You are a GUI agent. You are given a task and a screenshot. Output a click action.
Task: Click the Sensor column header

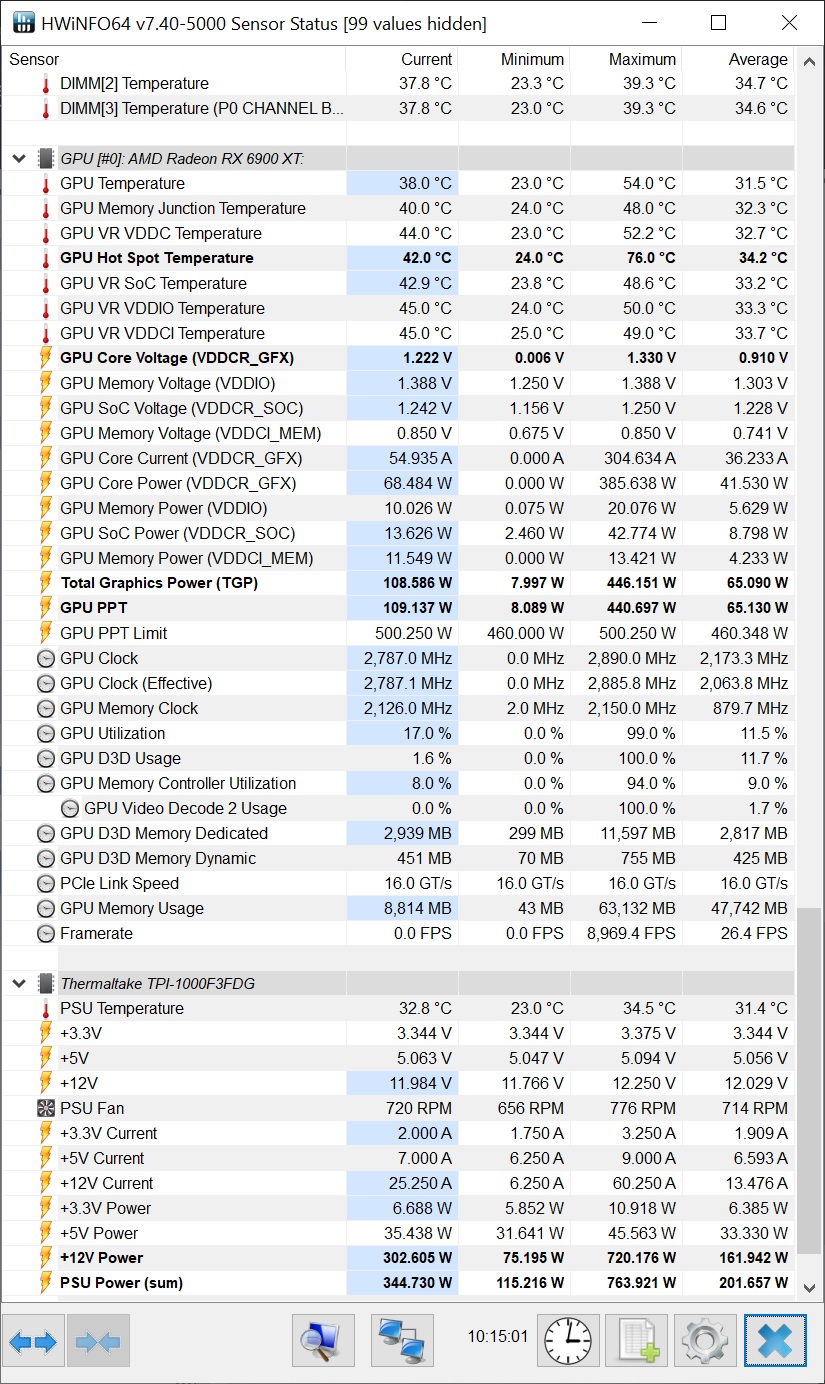tap(35, 60)
